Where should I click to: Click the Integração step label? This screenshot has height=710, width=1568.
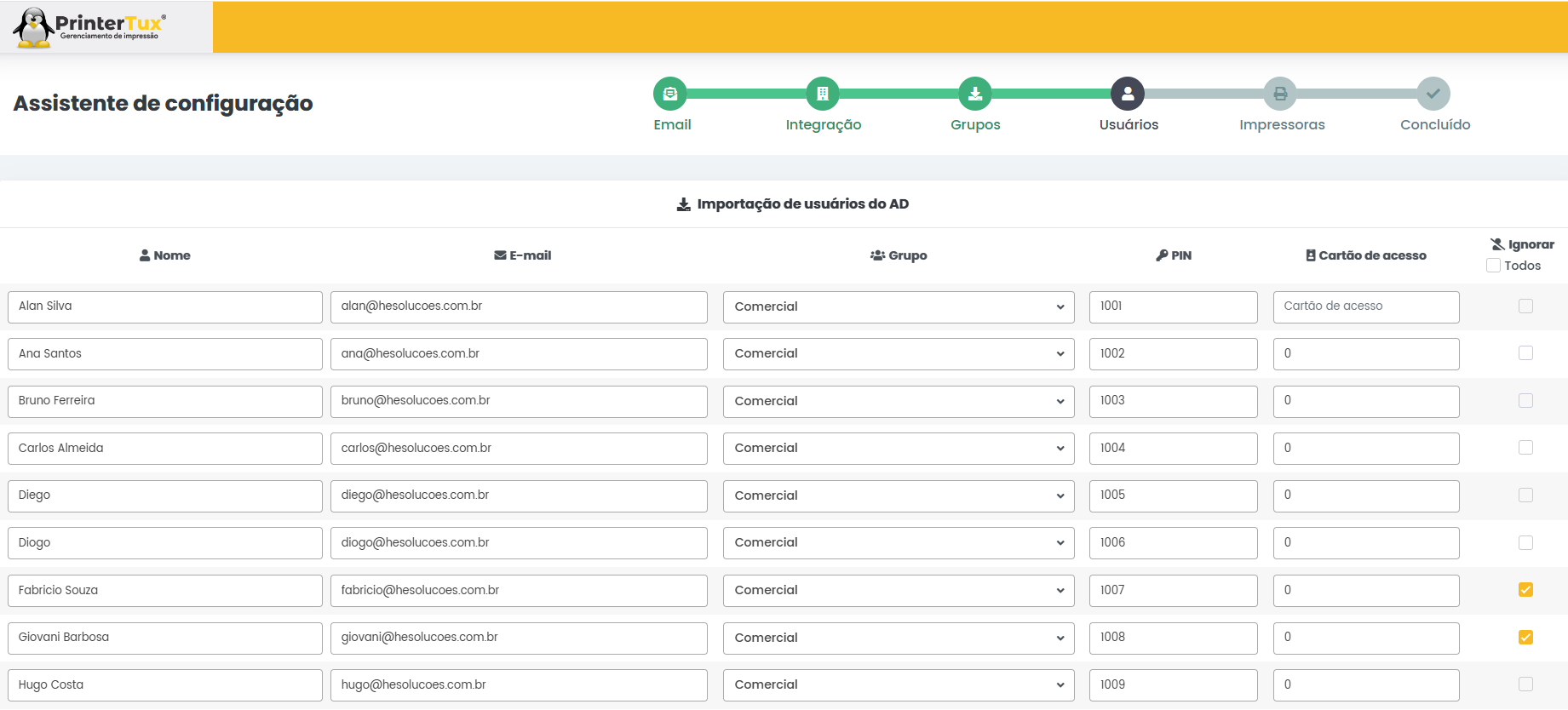[x=823, y=125]
